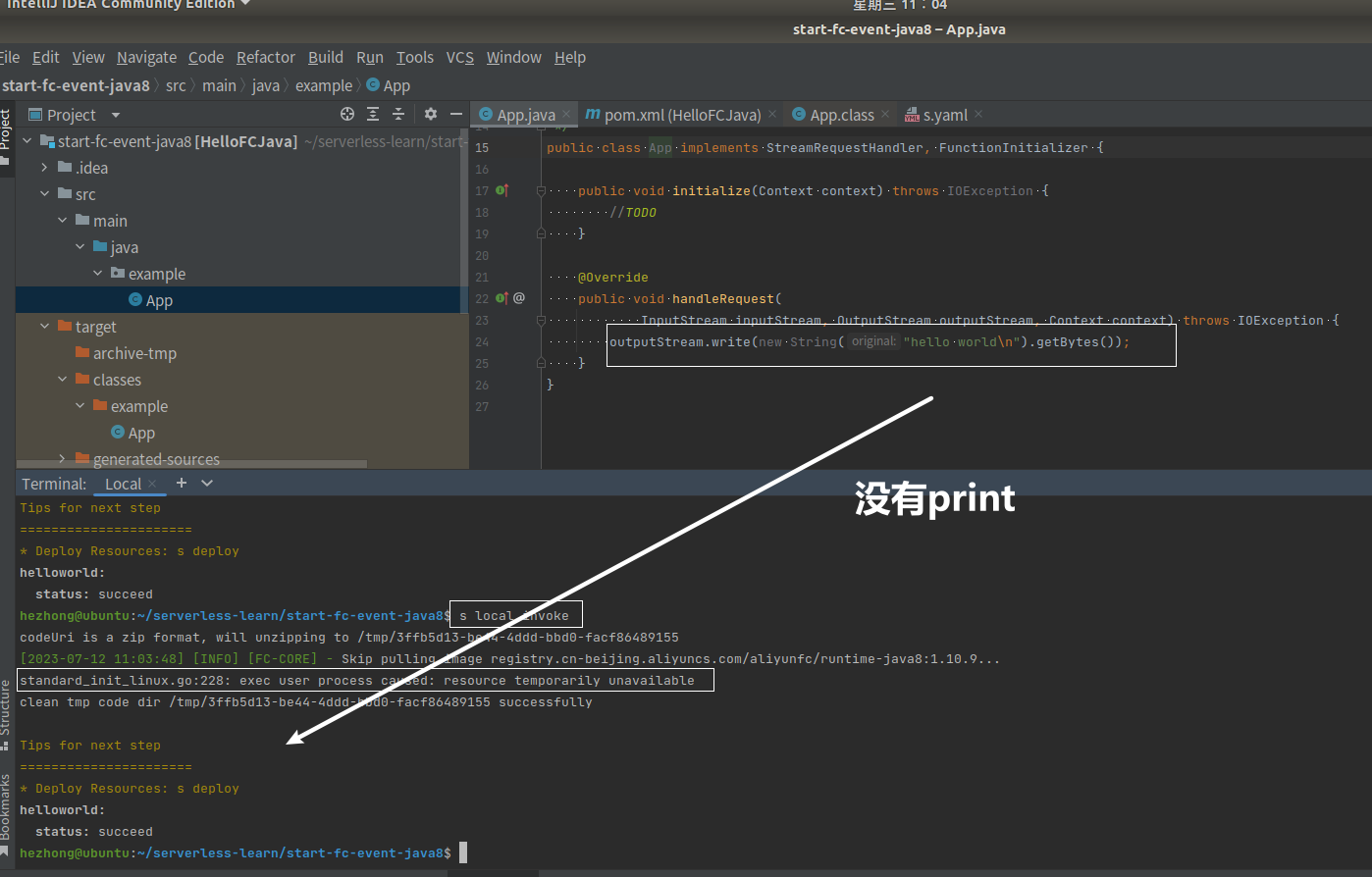The width and height of the screenshot is (1372, 877).
Task: Open the Window menu
Action: click(513, 57)
